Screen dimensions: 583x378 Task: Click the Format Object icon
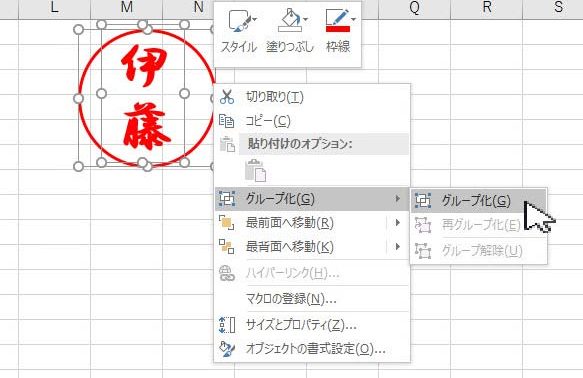(x=227, y=349)
